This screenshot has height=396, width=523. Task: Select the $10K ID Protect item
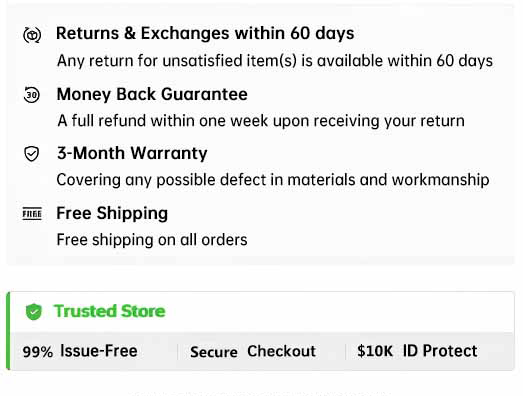[417, 351]
